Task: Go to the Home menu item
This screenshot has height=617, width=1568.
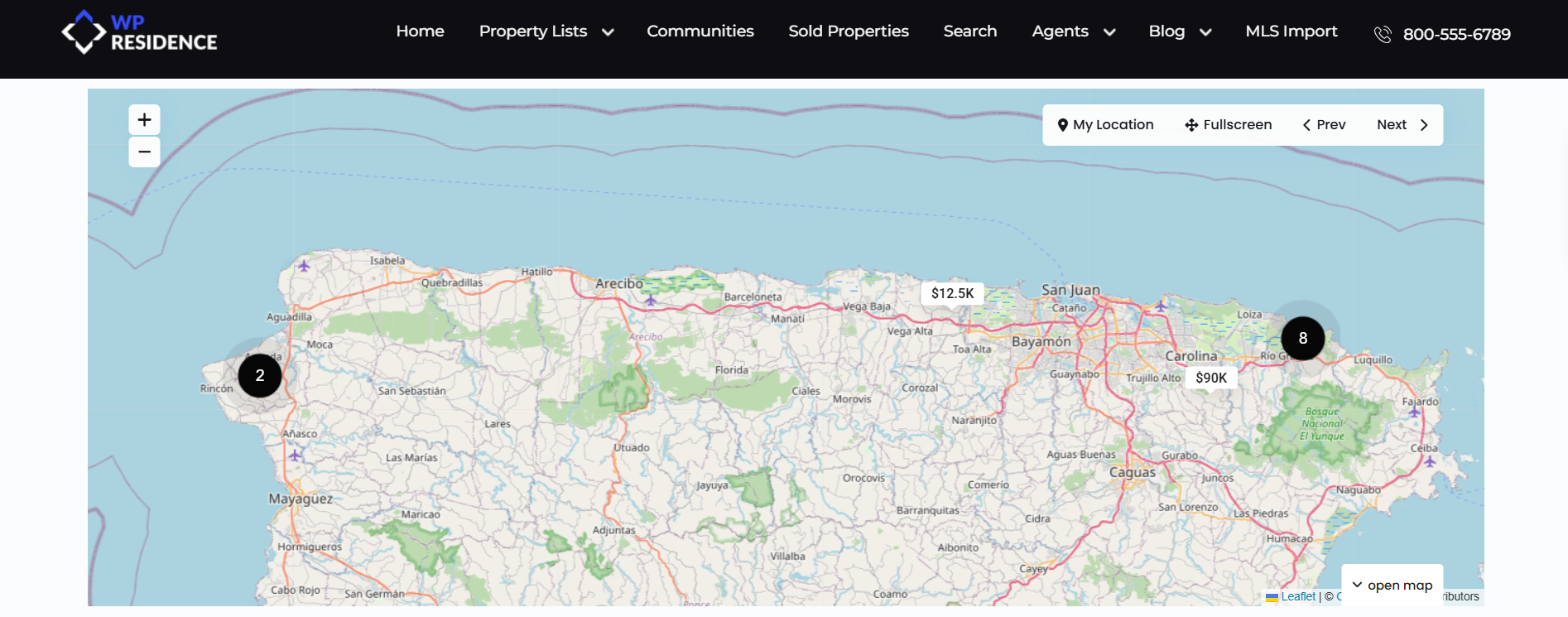Action: click(x=420, y=31)
